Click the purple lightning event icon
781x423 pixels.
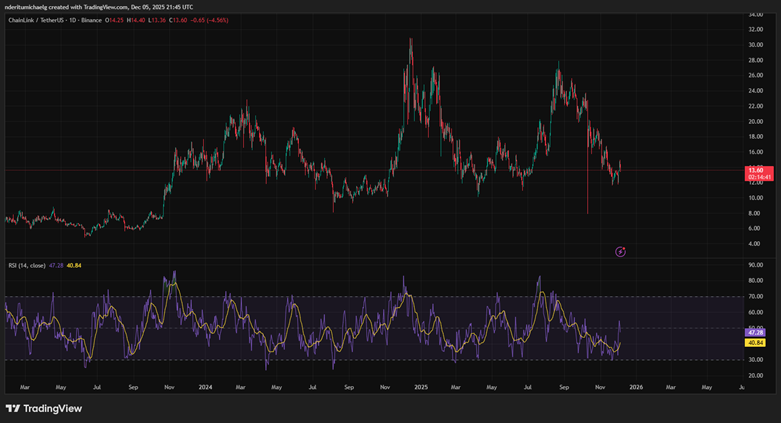(620, 251)
